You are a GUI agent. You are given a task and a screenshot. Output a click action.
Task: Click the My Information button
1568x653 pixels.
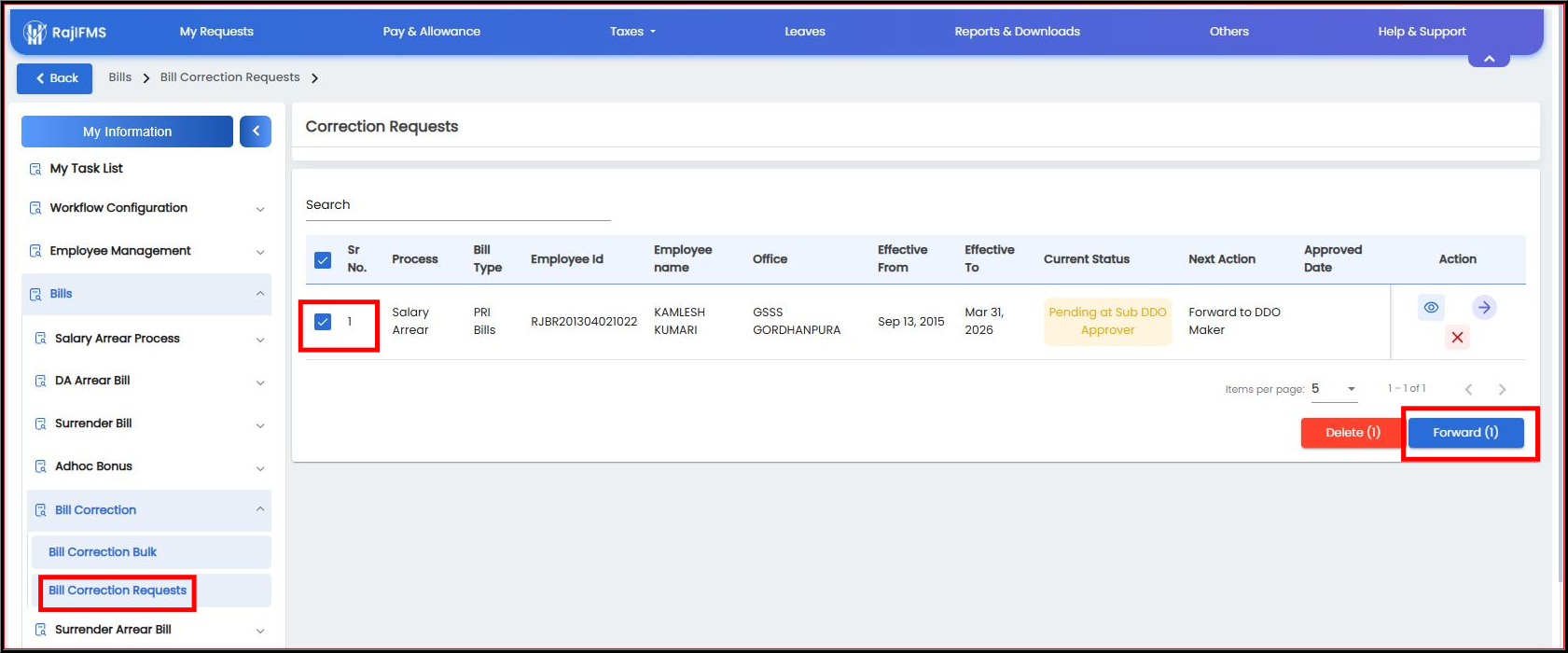tap(127, 132)
